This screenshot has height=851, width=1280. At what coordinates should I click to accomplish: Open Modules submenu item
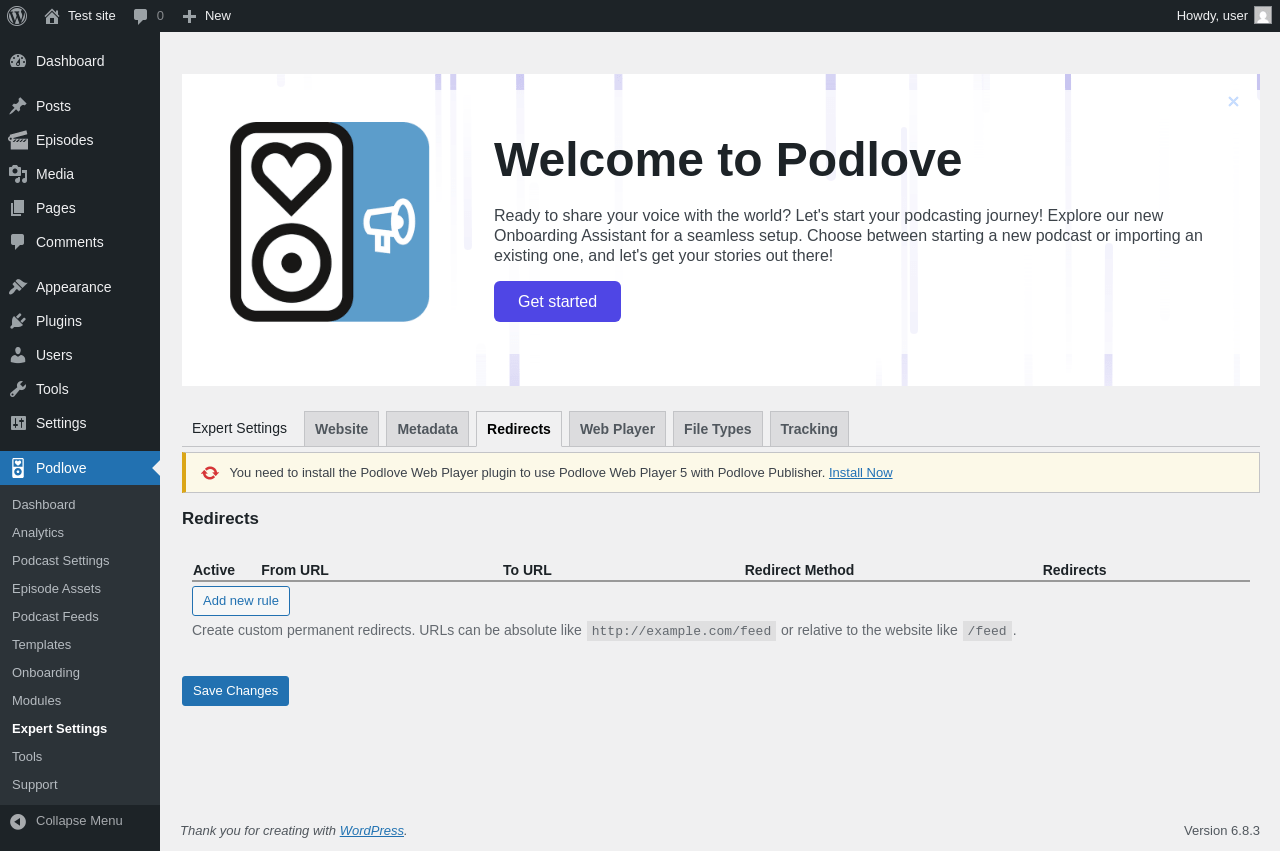(x=80, y=700)
